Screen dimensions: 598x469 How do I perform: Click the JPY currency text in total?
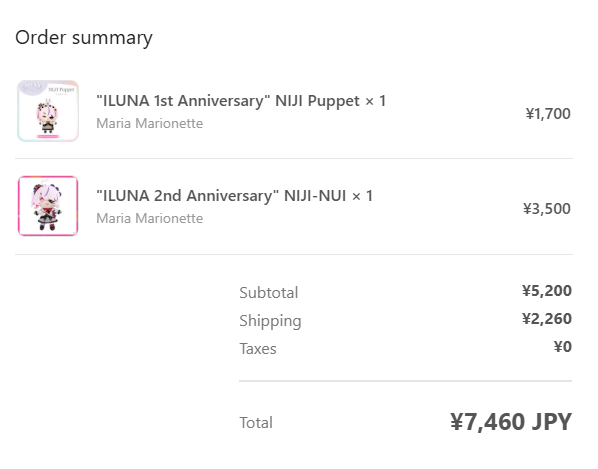coord(551,422)
